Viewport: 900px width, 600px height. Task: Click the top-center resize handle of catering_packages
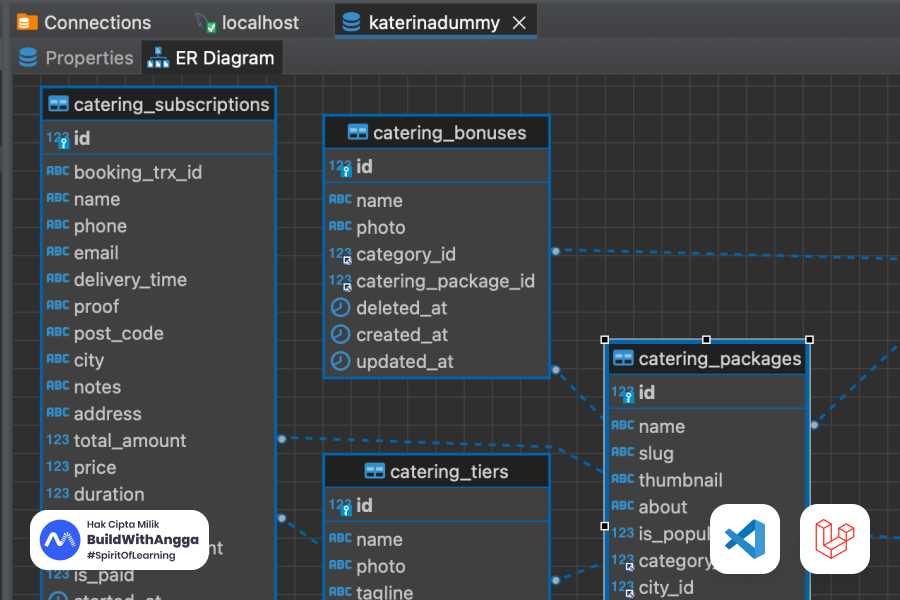tap(707, 340)
